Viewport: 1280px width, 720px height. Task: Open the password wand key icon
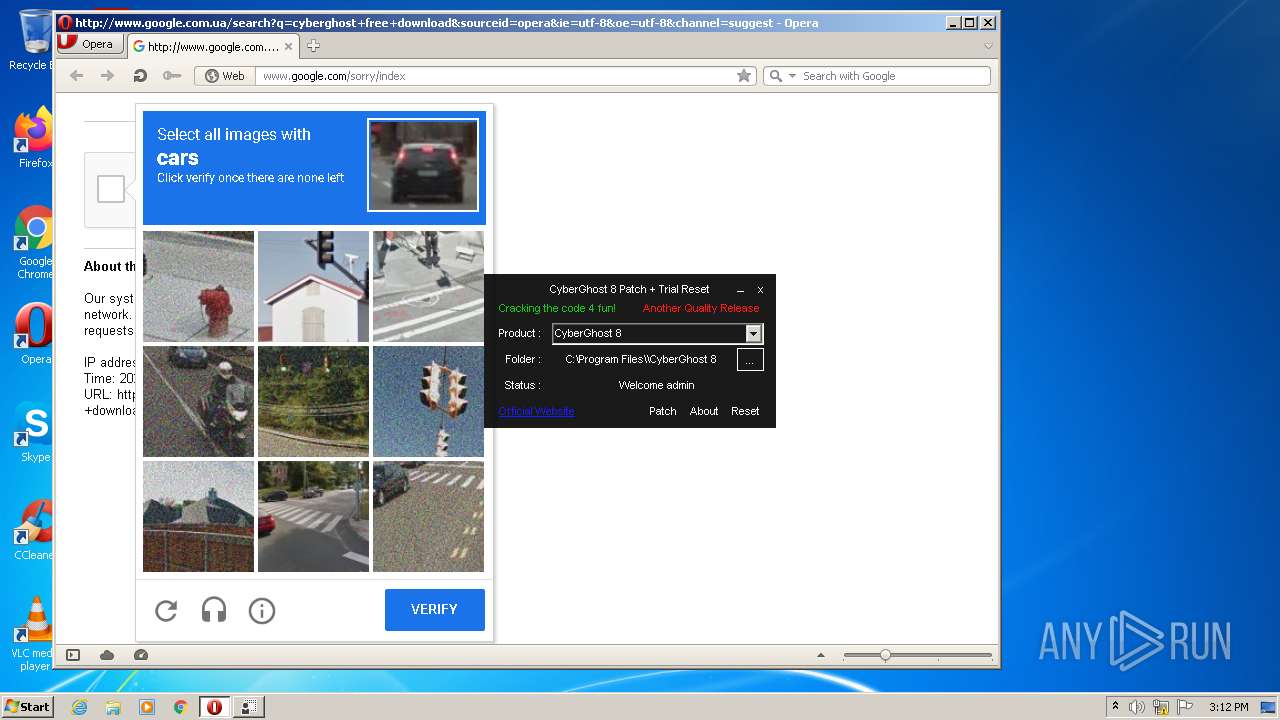point(172,76)
